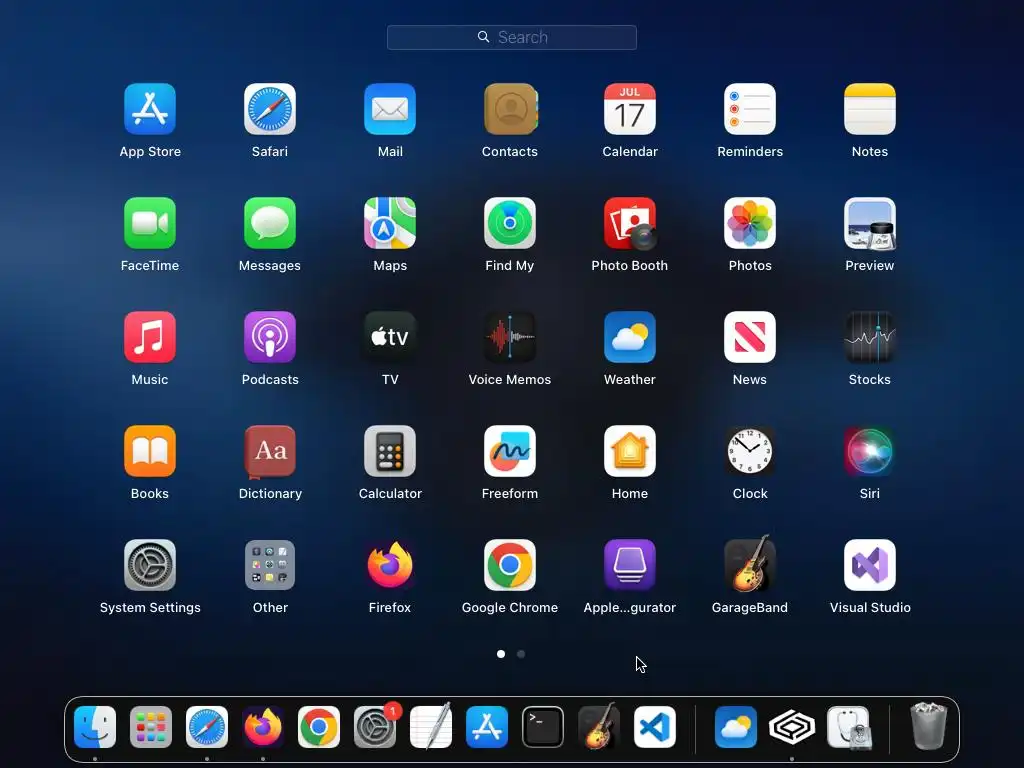Open the Stocks app
The width and height of the screenshot is (1024, 768).
tap(870, 337)
